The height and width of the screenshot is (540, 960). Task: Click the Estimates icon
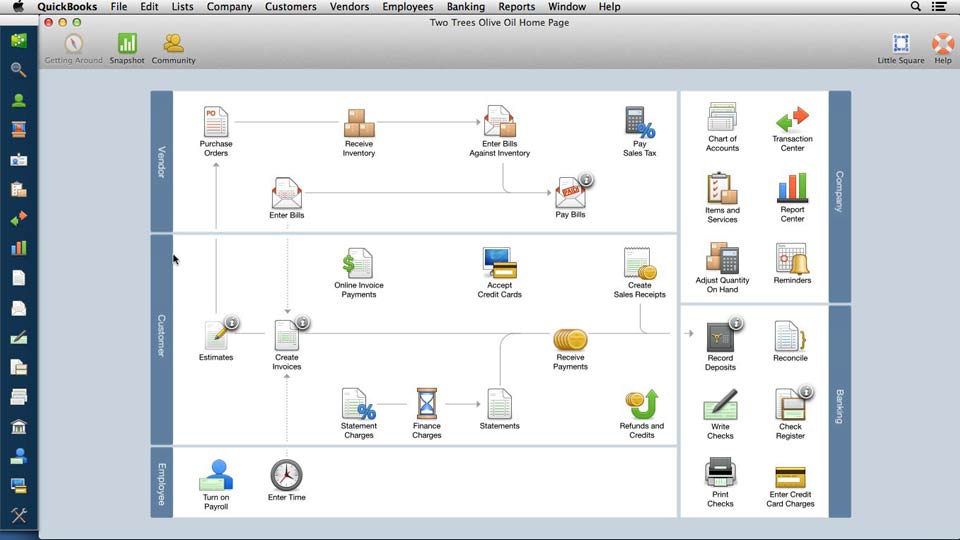pyautogui.click(x=216, y=335)
